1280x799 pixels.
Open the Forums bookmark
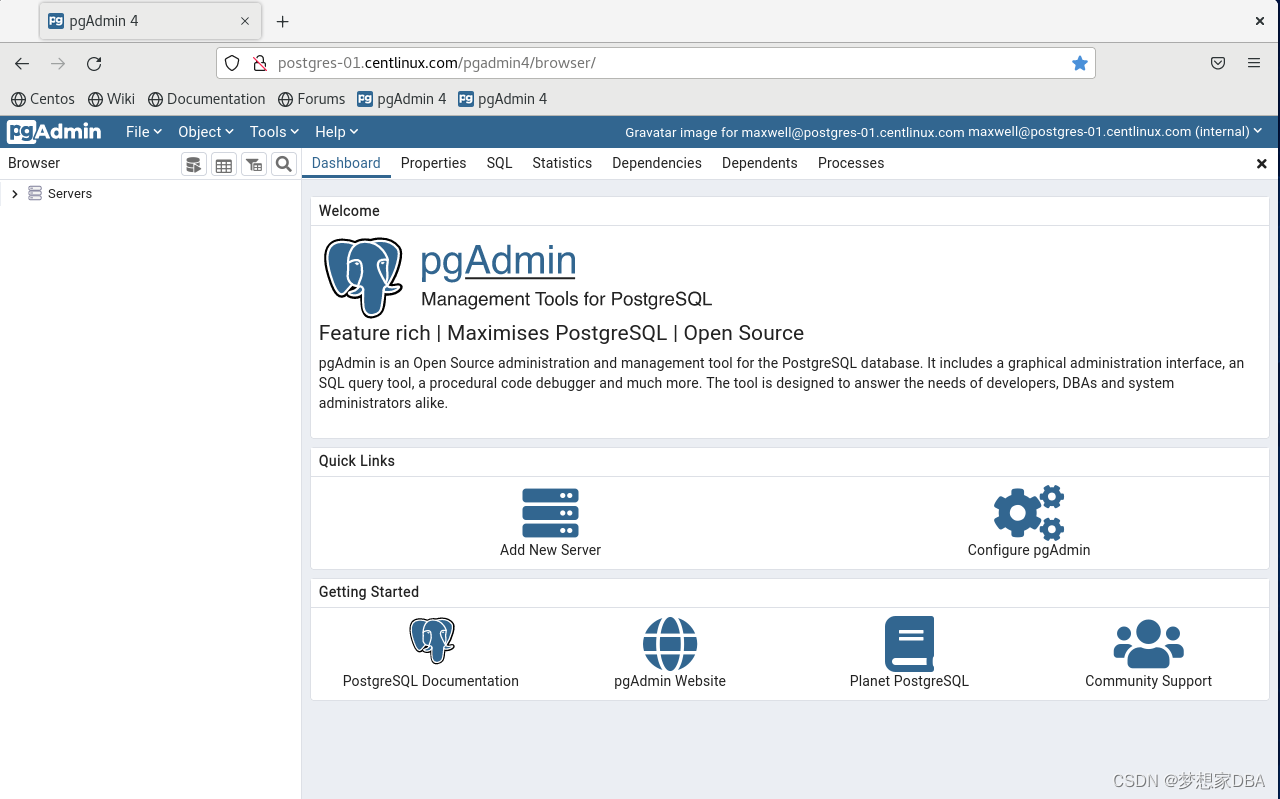click(x=311, y=99)
